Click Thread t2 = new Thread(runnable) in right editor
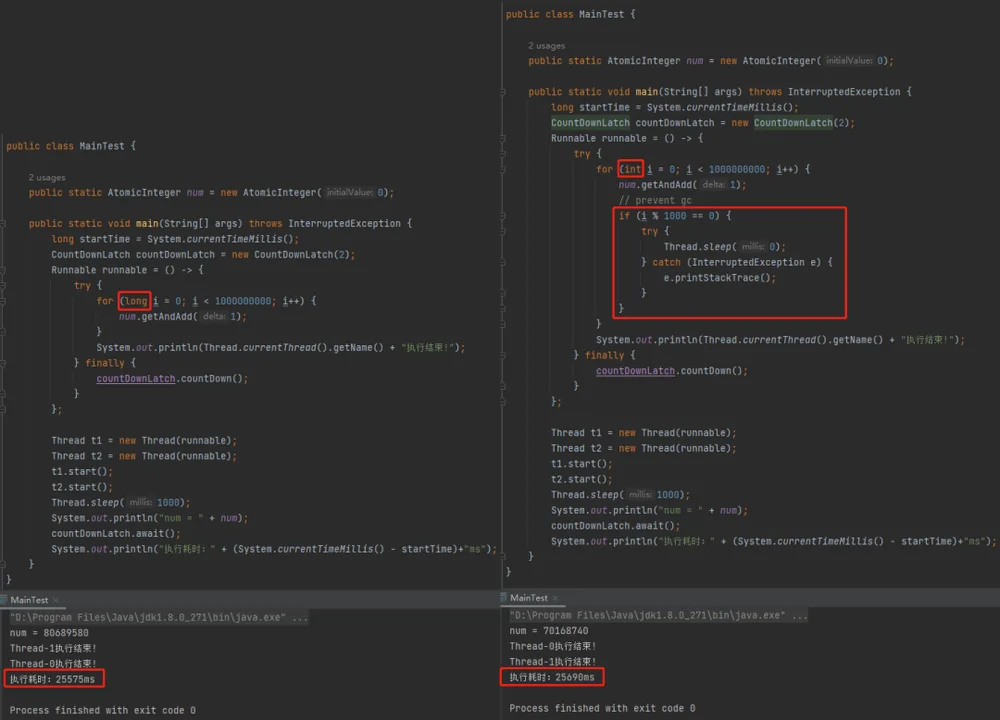Image resolution: width=1000 pixels, height=720 pixels. point(643,449)
